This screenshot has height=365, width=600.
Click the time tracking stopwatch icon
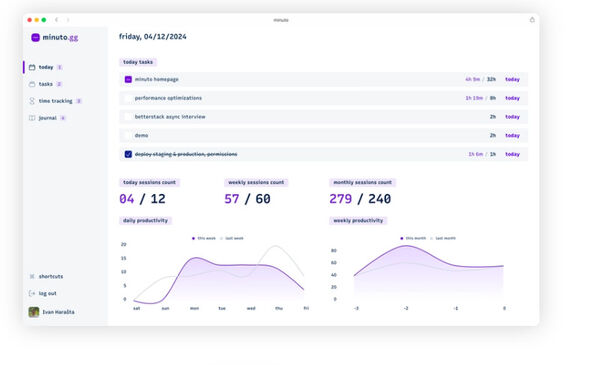[x=32, y=101]
